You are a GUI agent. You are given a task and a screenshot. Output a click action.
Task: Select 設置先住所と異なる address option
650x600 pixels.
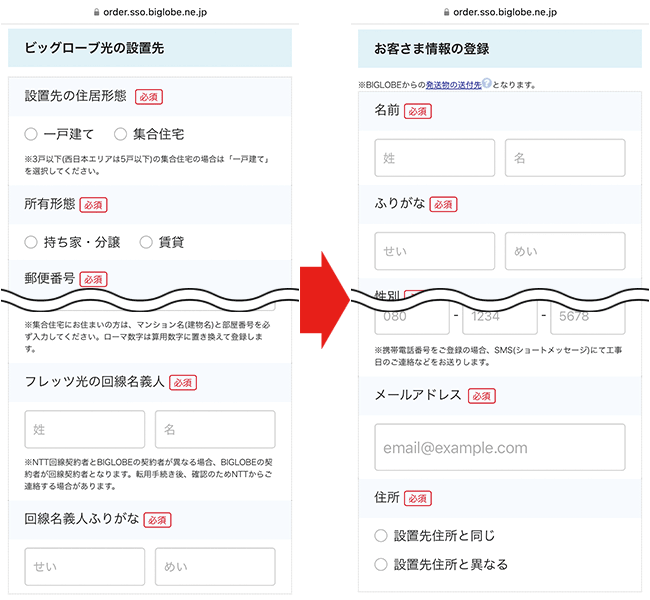coord(381,564)
